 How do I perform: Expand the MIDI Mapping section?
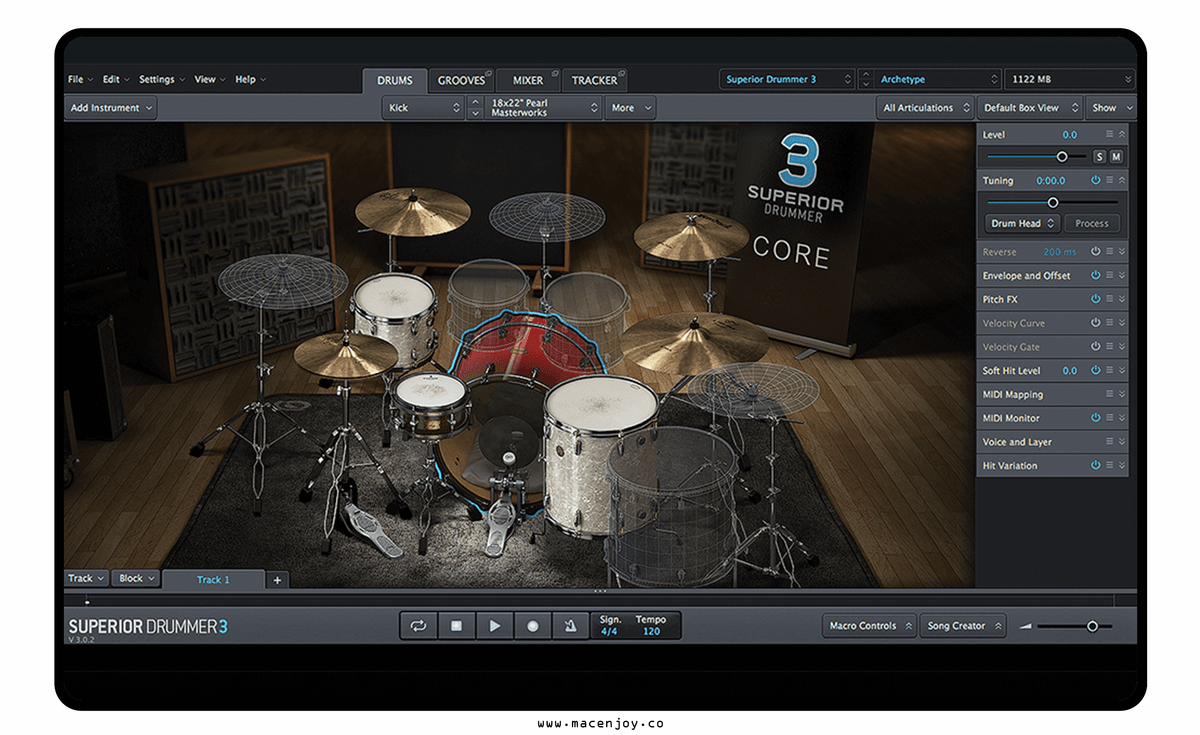point(1122,394)
